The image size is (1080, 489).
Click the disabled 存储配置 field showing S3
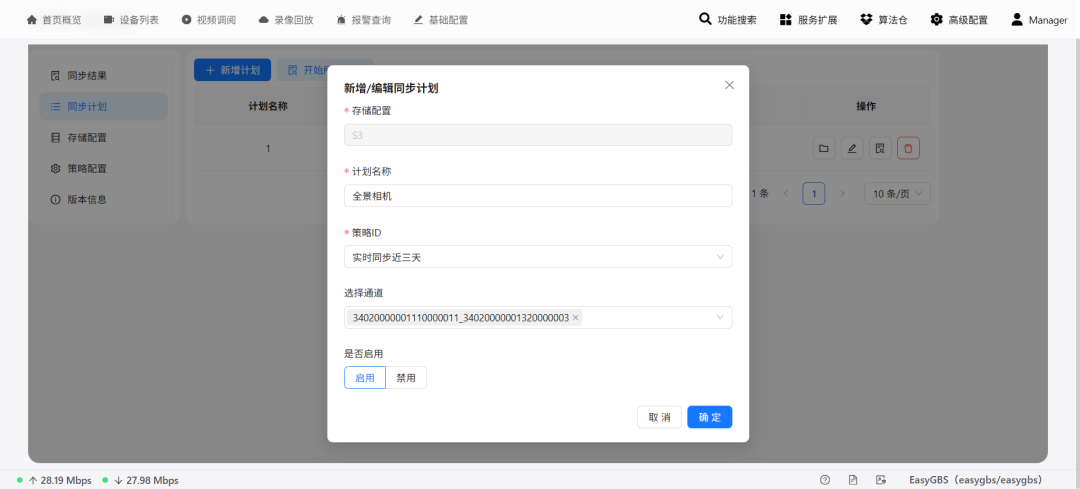538,135
